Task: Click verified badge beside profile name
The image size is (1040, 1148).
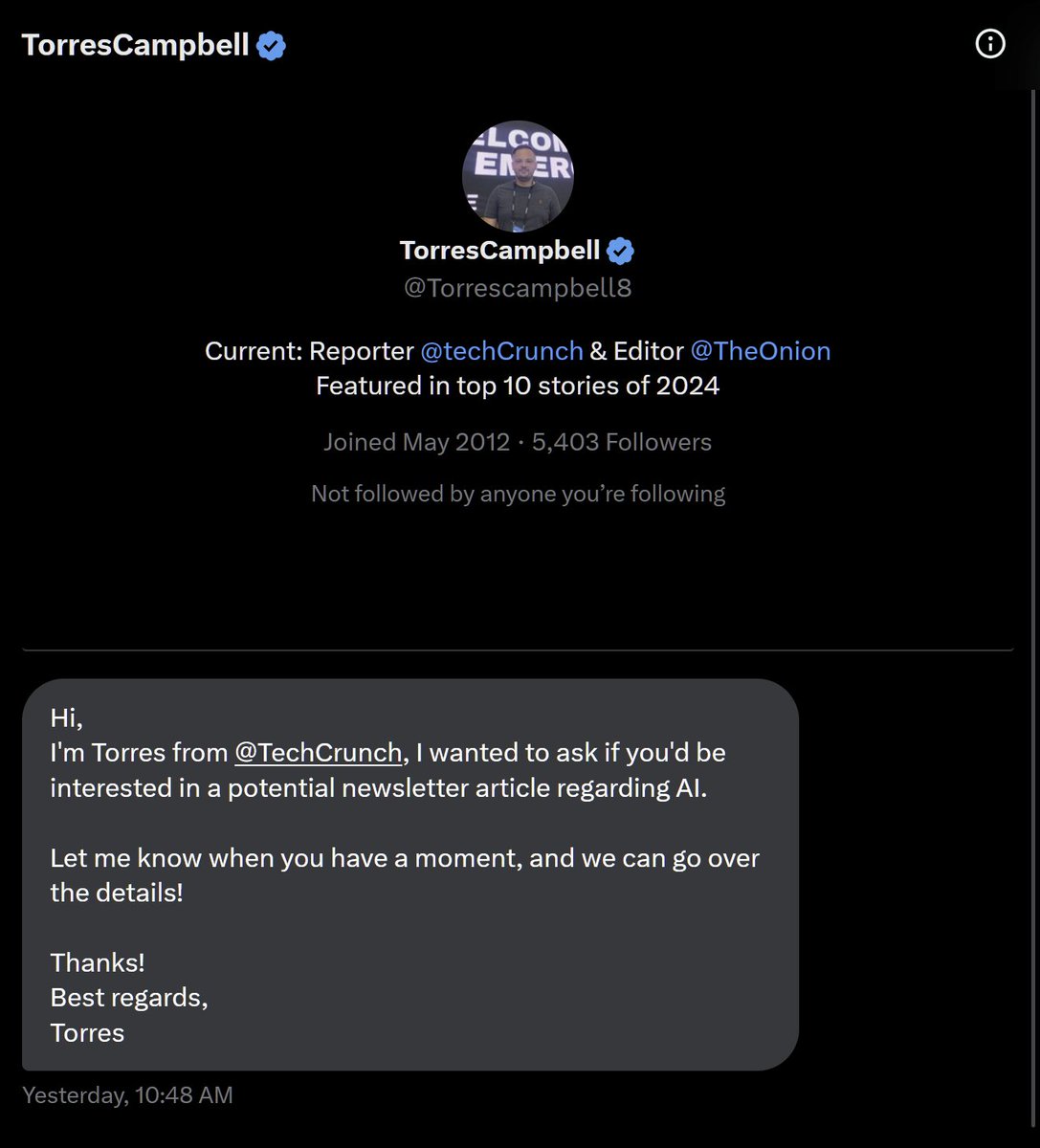Action: pos(621,251)
